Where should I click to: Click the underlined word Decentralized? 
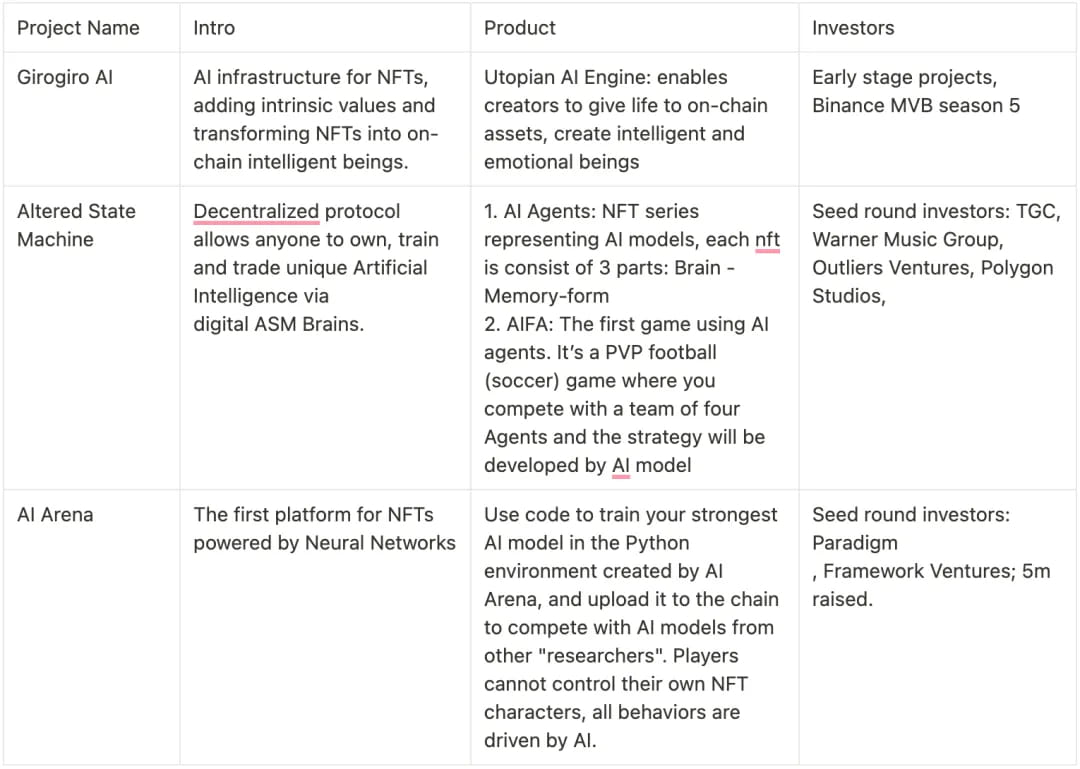tap(256, 212)
